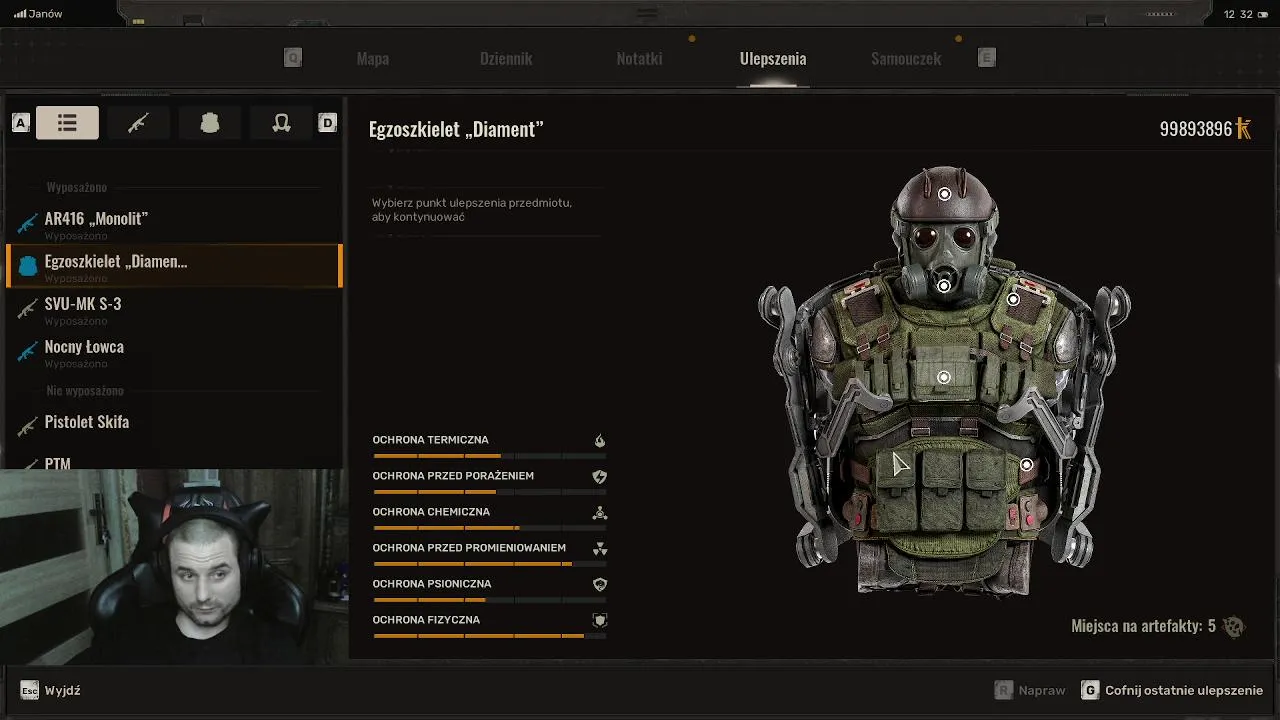
Task: Select Pistolet Skifa in the list
Action: (x=174, y=423)
